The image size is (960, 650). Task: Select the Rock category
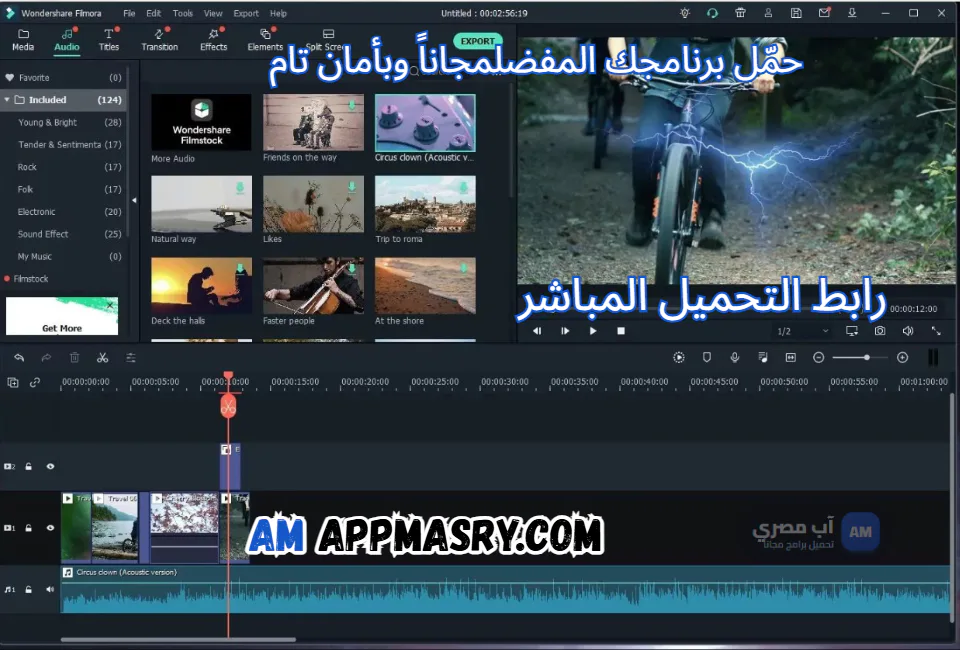(63, 167)
